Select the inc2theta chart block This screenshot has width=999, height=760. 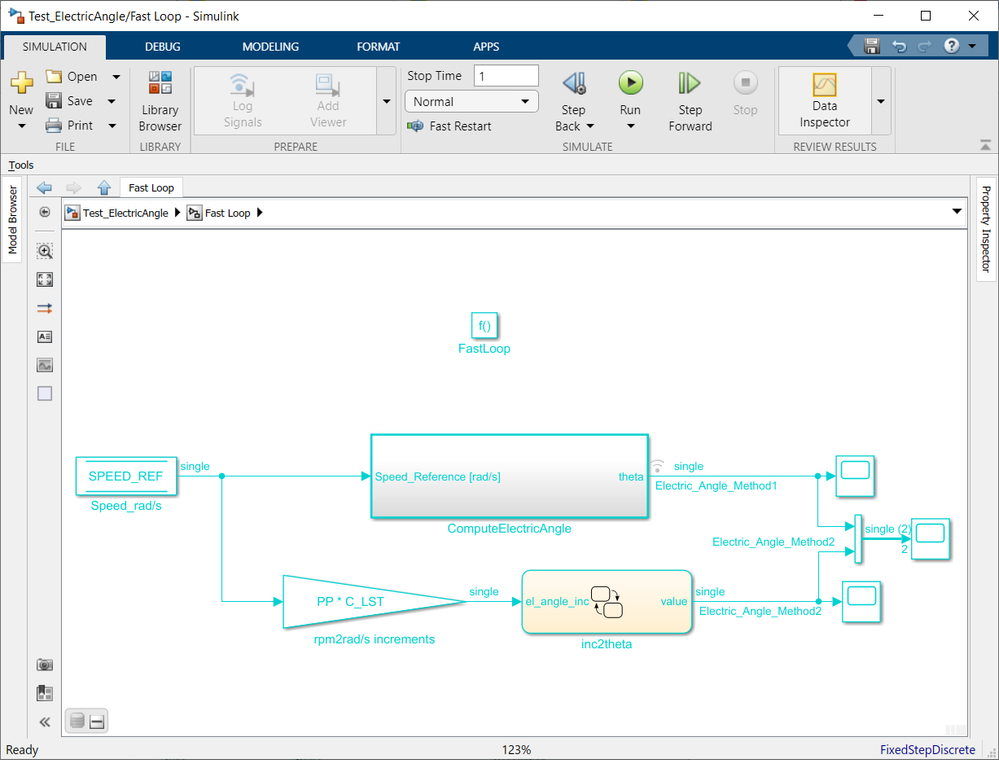[607, 601]
